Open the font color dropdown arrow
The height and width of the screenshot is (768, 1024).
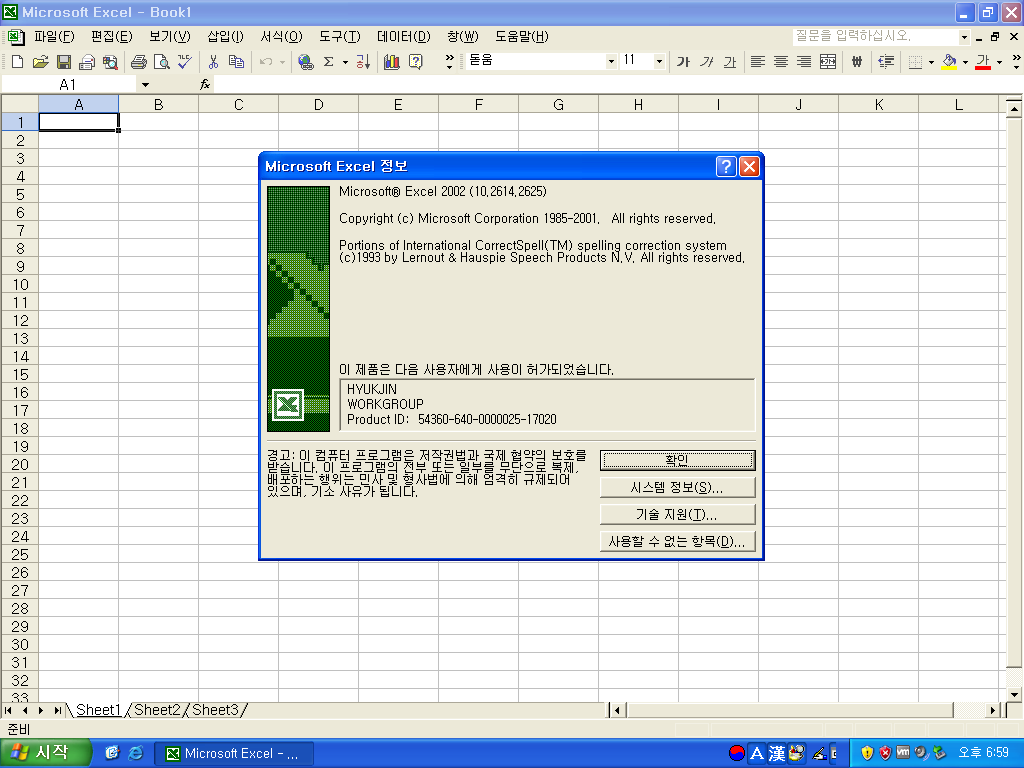999,62
